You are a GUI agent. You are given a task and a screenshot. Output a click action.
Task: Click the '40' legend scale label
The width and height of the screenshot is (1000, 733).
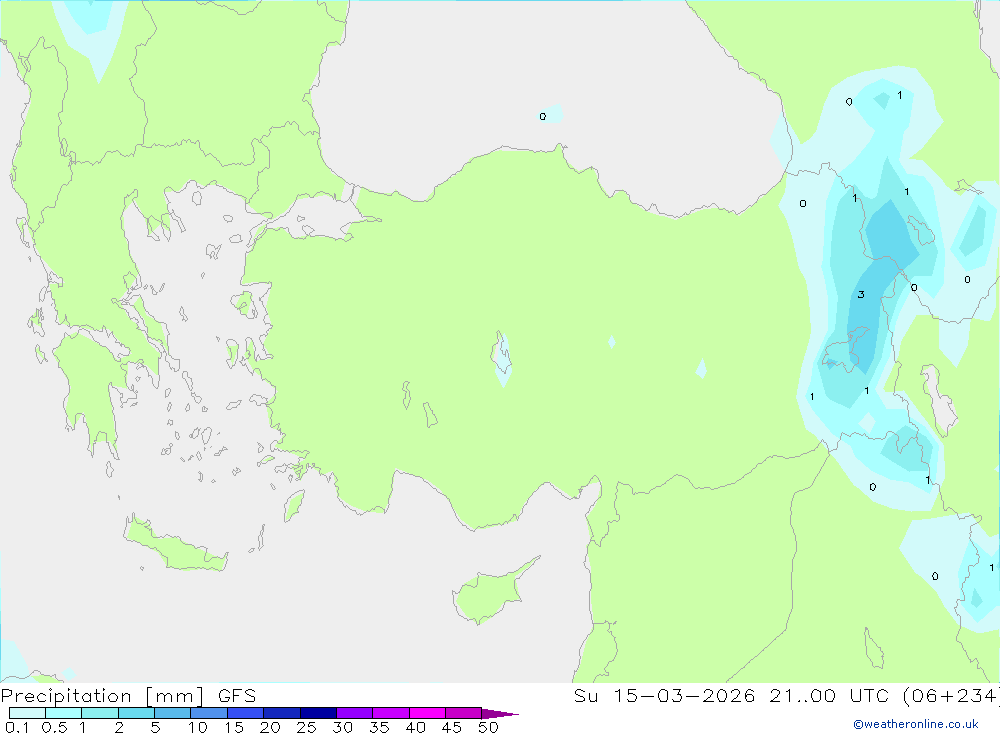tap(416, 727)
